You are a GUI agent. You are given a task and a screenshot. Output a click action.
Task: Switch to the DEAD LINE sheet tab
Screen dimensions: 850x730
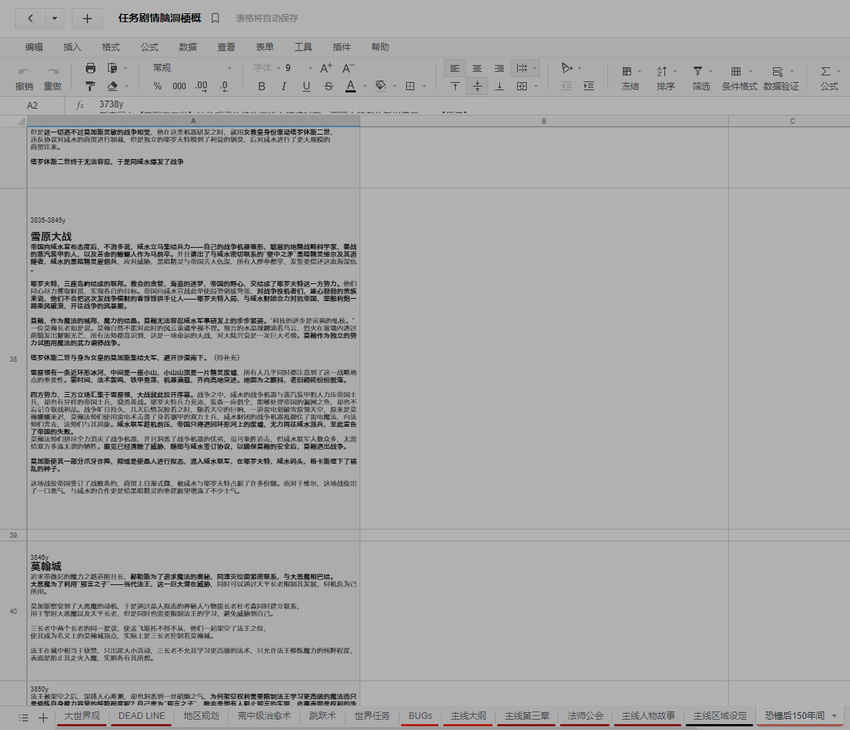[141, 716]
